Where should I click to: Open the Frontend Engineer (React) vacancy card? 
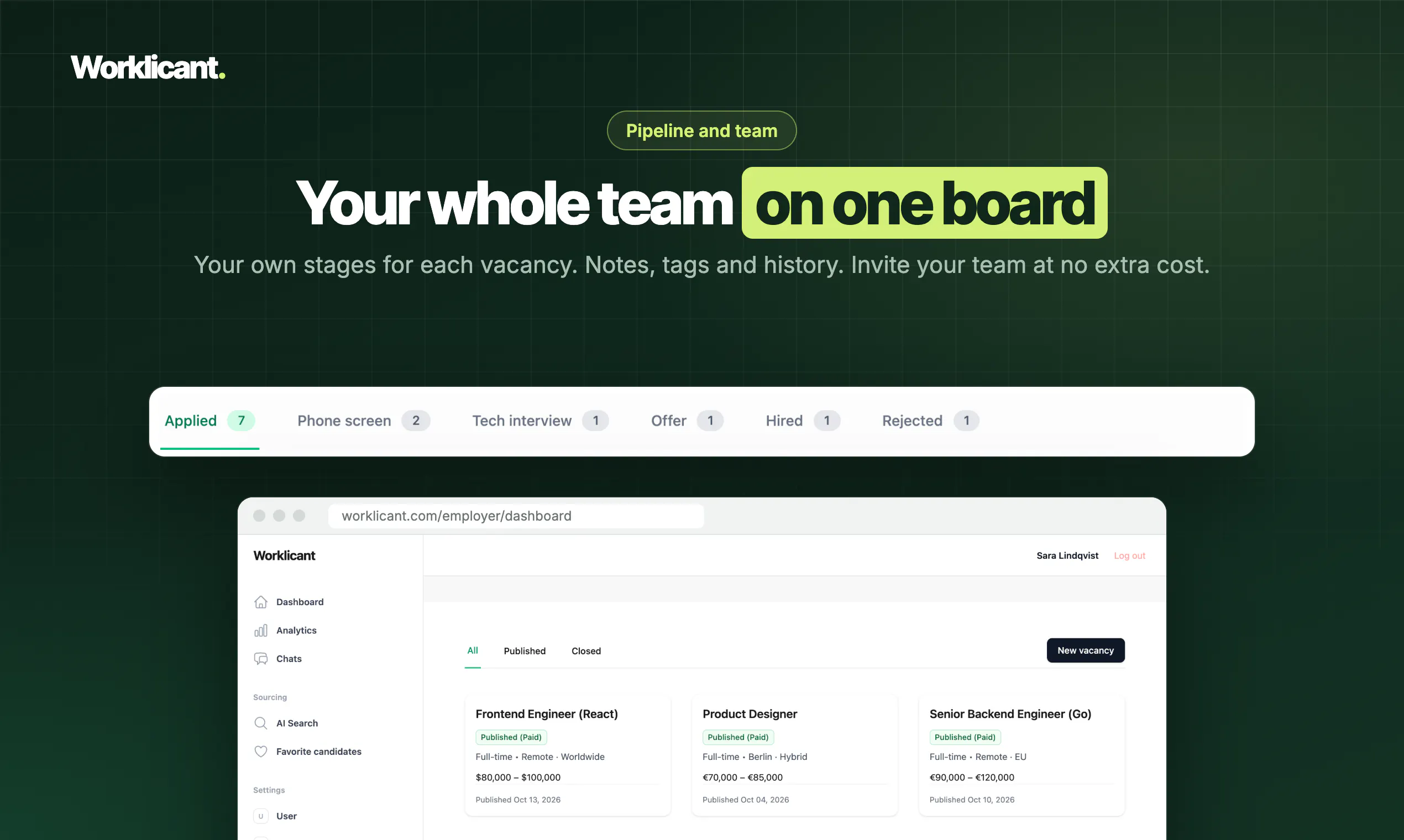click(x=567, y=755)
